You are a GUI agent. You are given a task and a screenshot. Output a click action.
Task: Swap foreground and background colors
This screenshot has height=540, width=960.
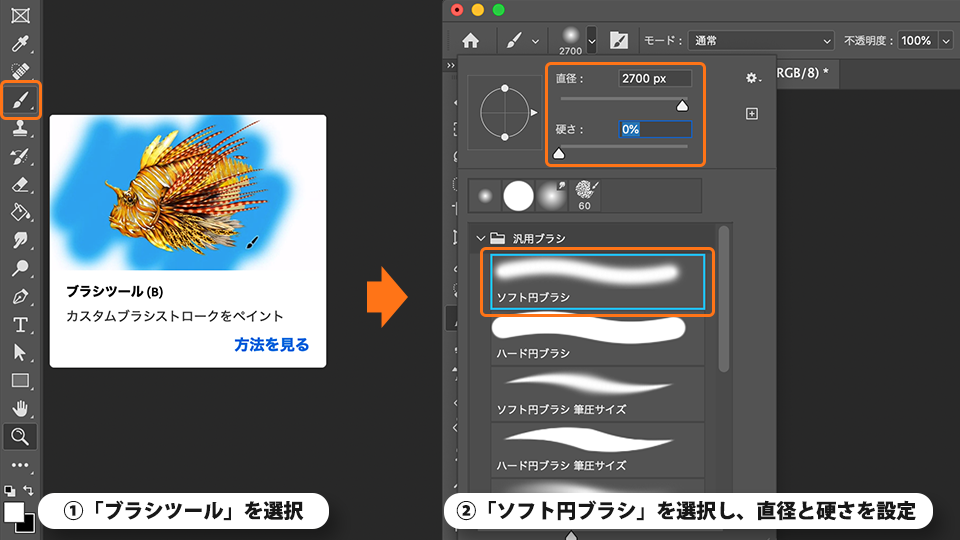[28, 490]
